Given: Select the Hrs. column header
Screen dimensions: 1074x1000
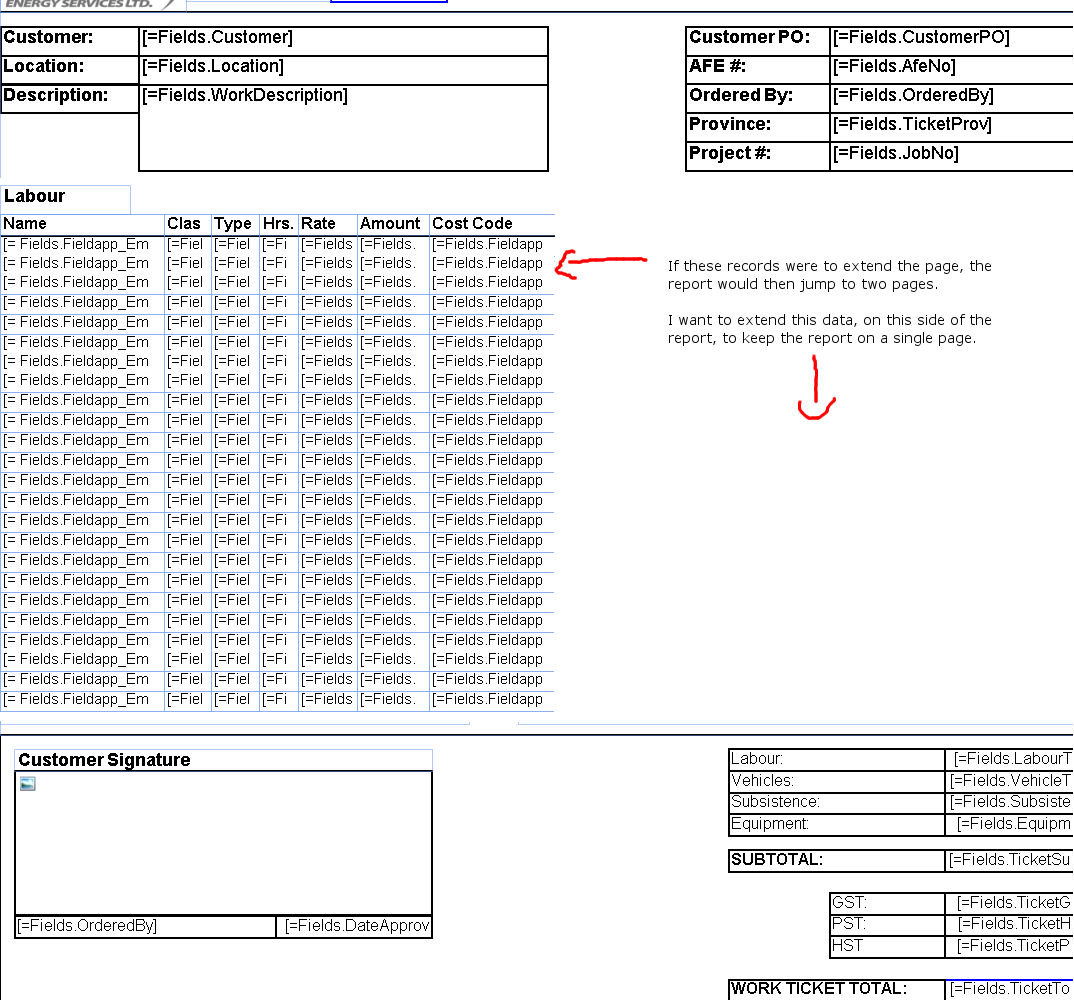Looking at the screenshot, I should 279,224.
